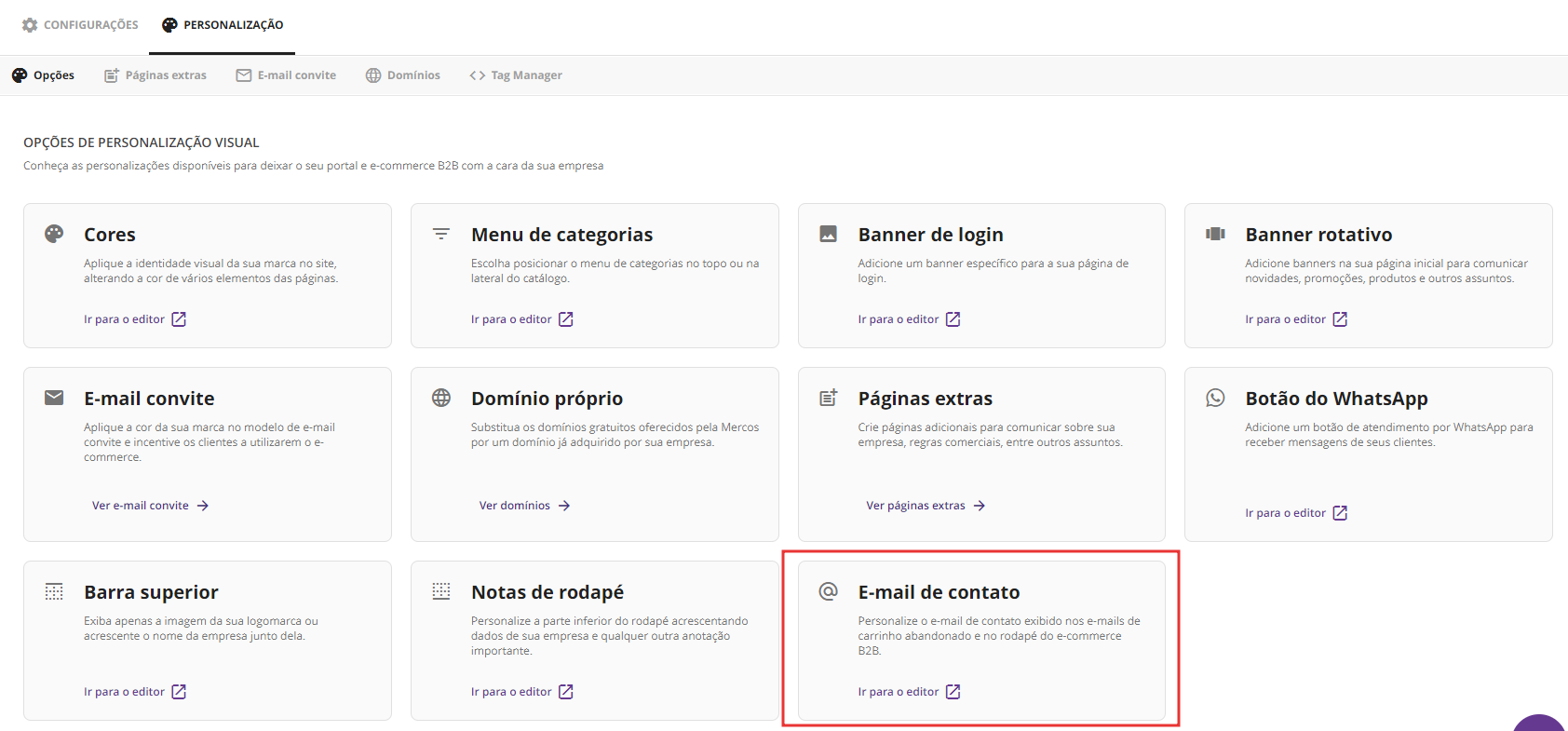Follow 'Ir para o editor' under E-mail de contato
Screen dimensions: 1568x731
910,692
